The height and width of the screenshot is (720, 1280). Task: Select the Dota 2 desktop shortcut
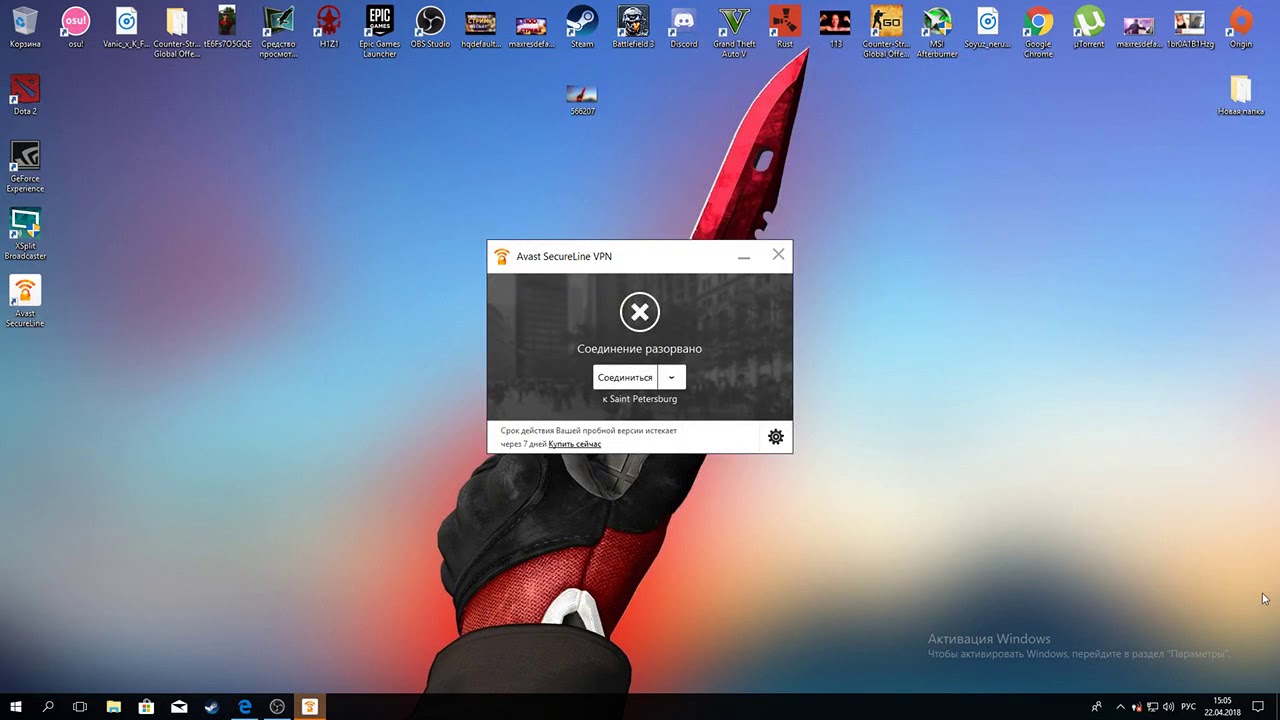[25, 95]
